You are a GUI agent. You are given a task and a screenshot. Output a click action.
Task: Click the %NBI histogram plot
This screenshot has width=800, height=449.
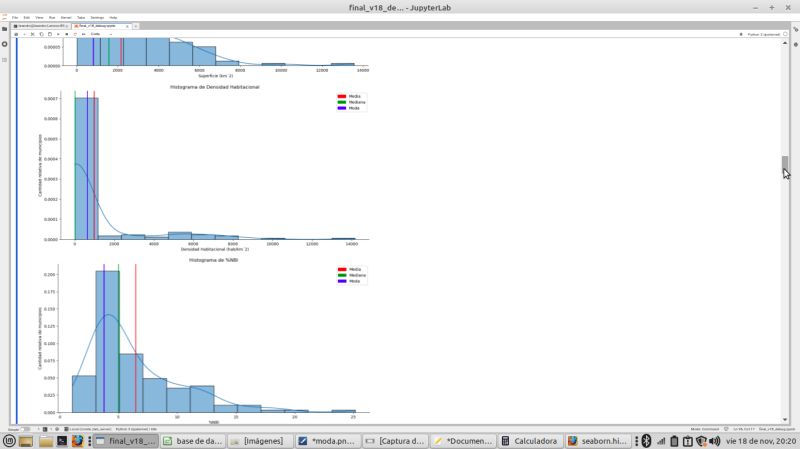[203, 341]
